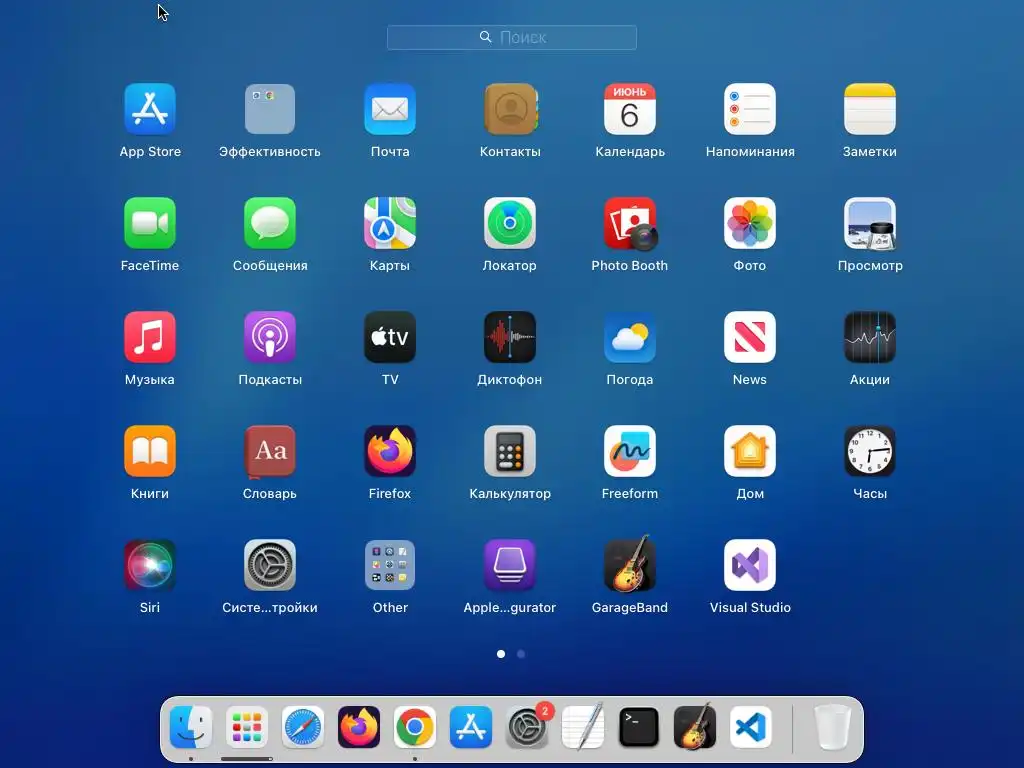The width and height of the screenshot is (1024, 768).
Task: Click the Поиск search field
Action: coord(512,37)
